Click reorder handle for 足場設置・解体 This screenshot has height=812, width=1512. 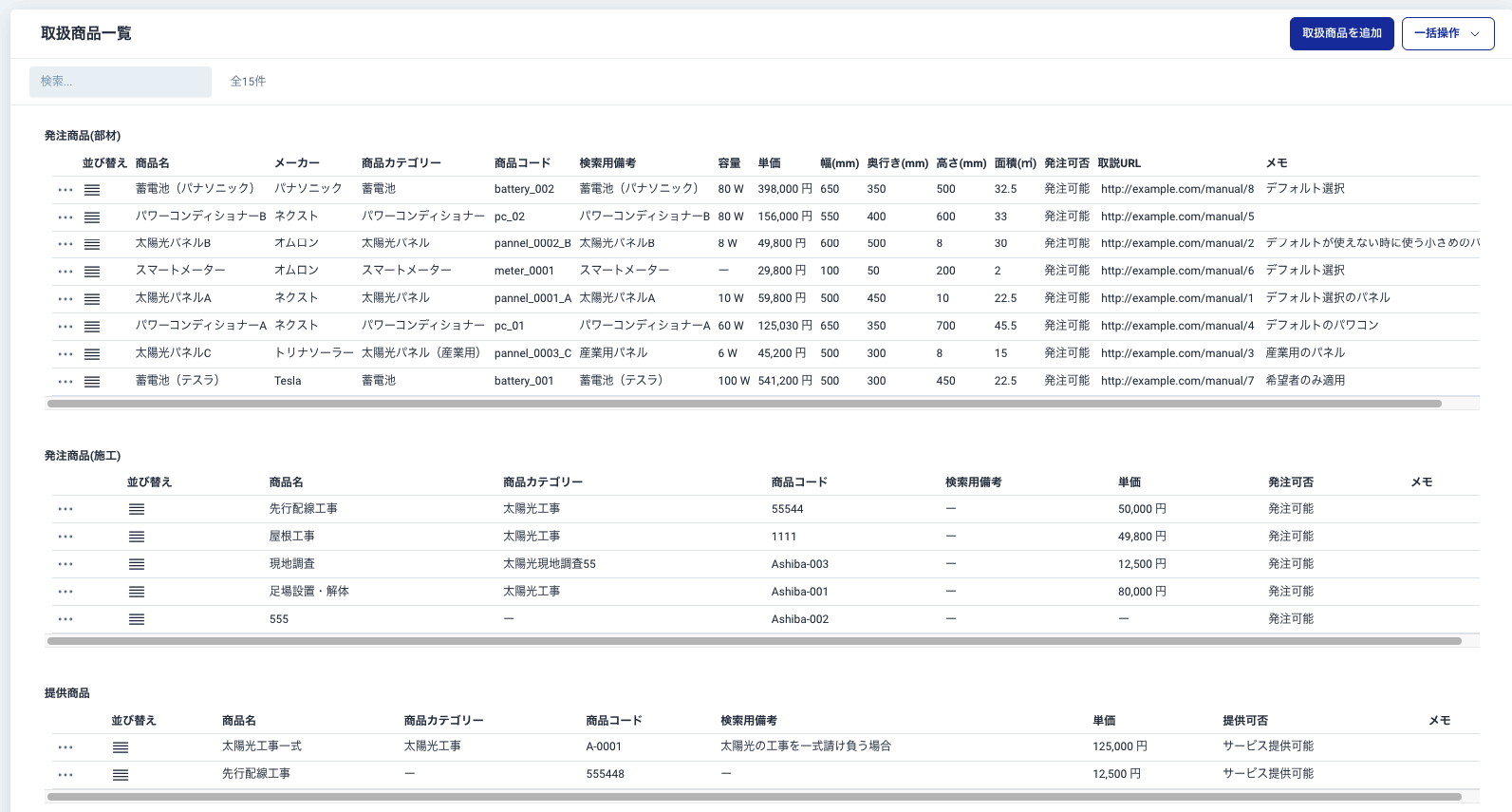(x=137, y=592)
